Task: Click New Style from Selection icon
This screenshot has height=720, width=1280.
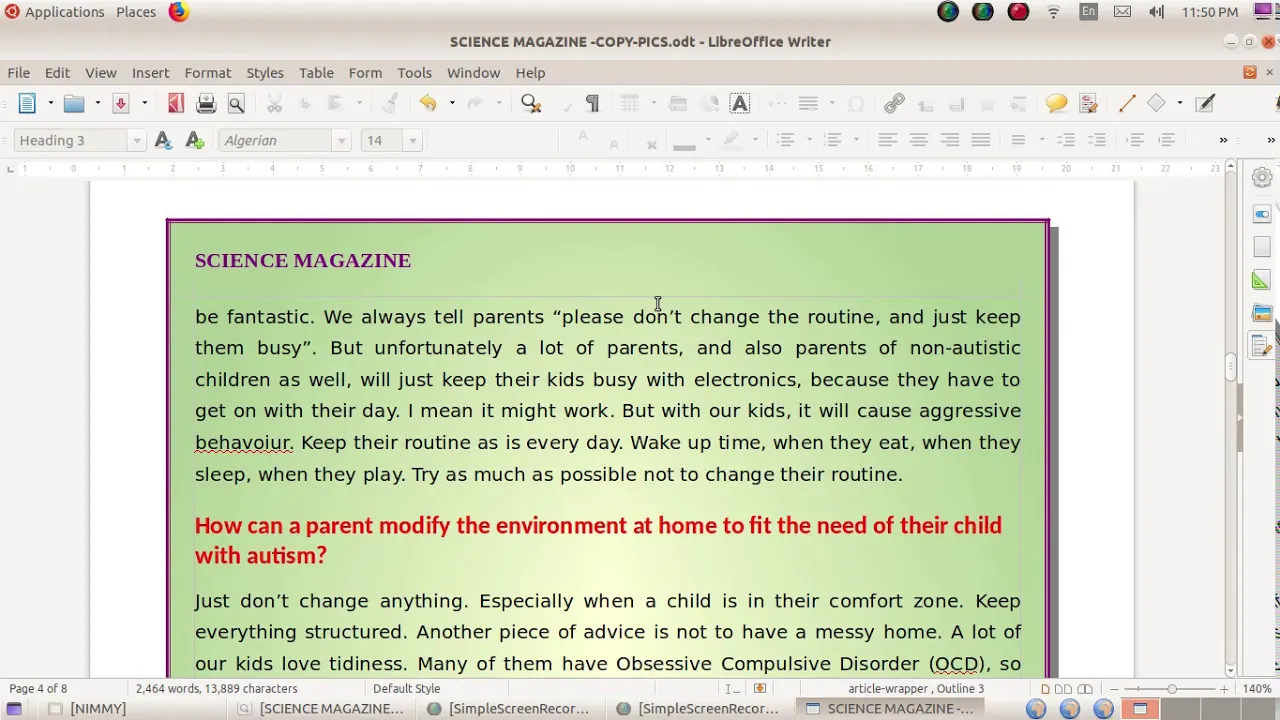Action: (195, 140)
